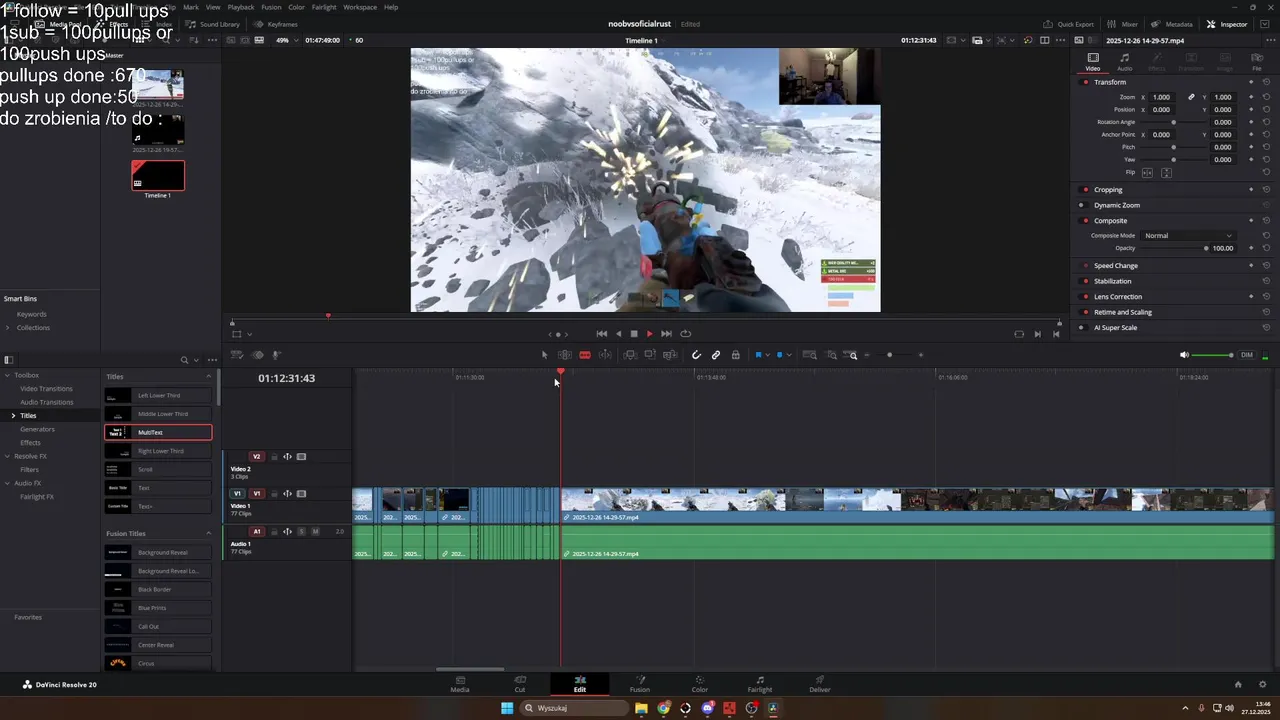Toggle auto track selector on Video 1
The height and width of the screenshot is (720, 1280).
pyautogui.click(x=287, y=494)
